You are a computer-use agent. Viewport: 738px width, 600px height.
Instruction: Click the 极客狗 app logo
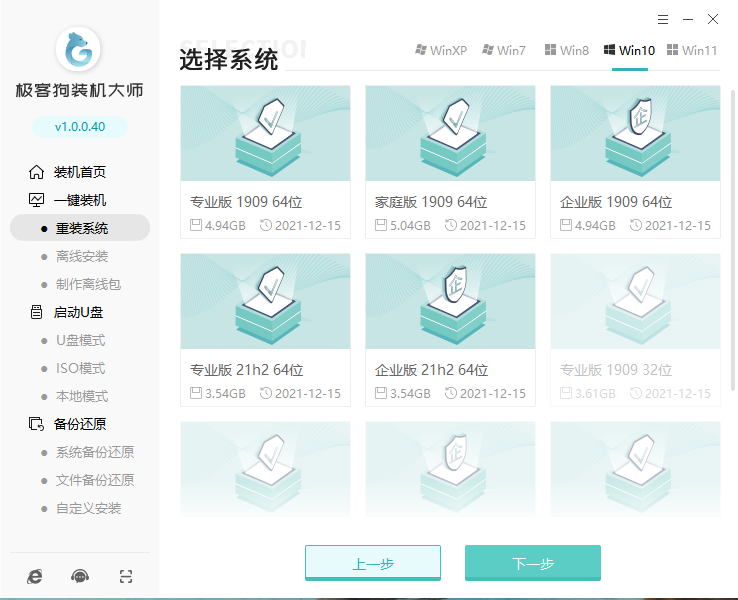click(x=80, y=51)
